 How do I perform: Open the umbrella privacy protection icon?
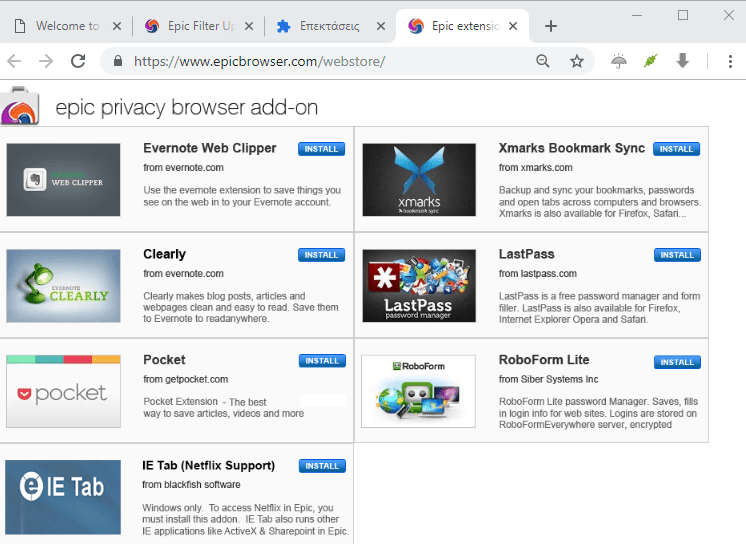click(x=618, y=61)
